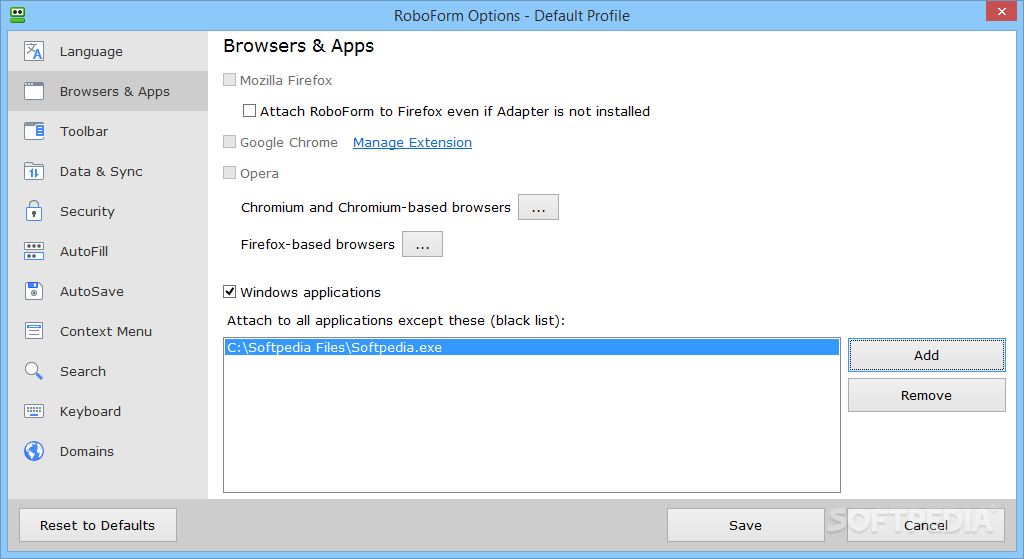Open Context Menu settings
The height and width of the screenshot is (559, 1024).
106,332
